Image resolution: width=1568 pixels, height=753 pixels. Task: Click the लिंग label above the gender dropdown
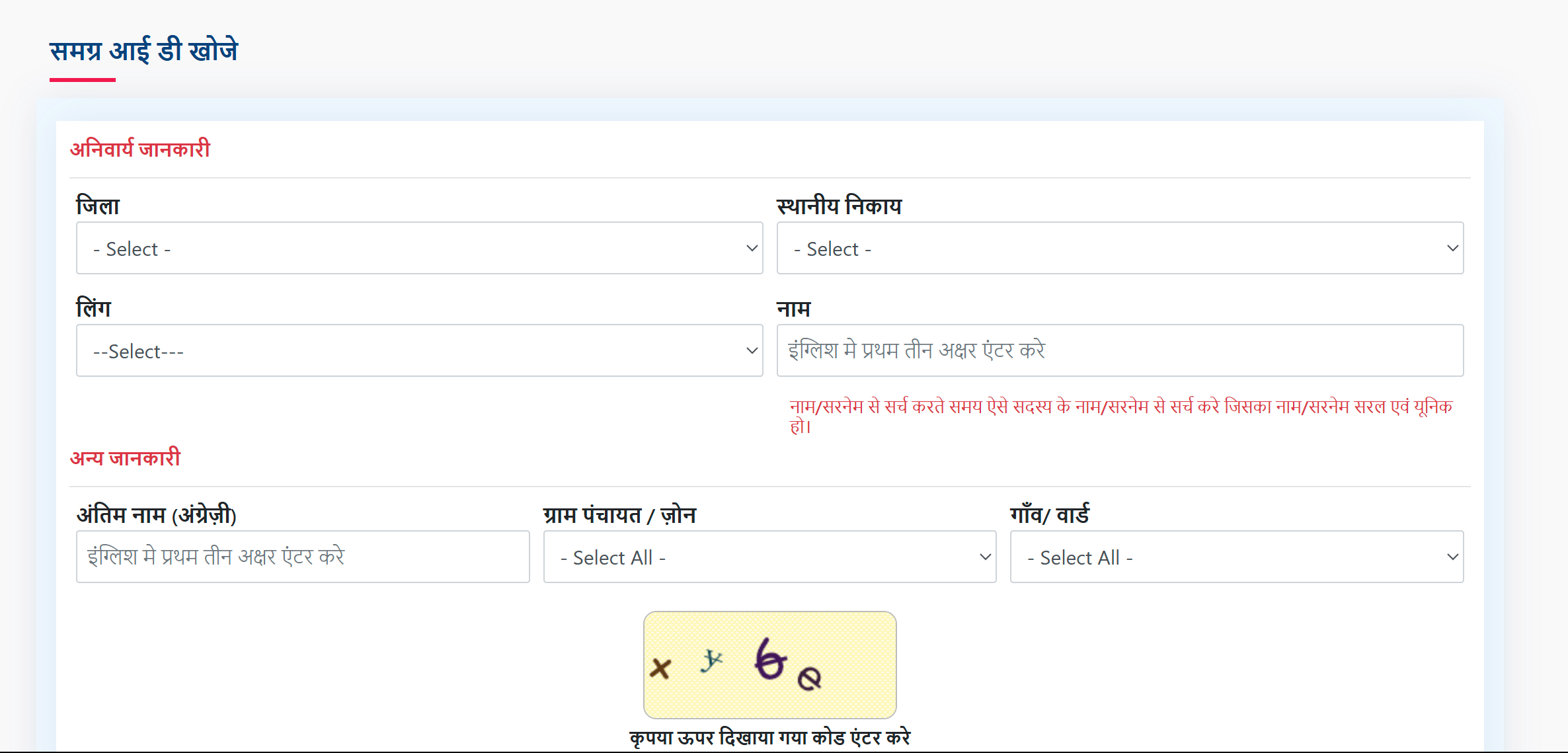(x=93, y=307)
